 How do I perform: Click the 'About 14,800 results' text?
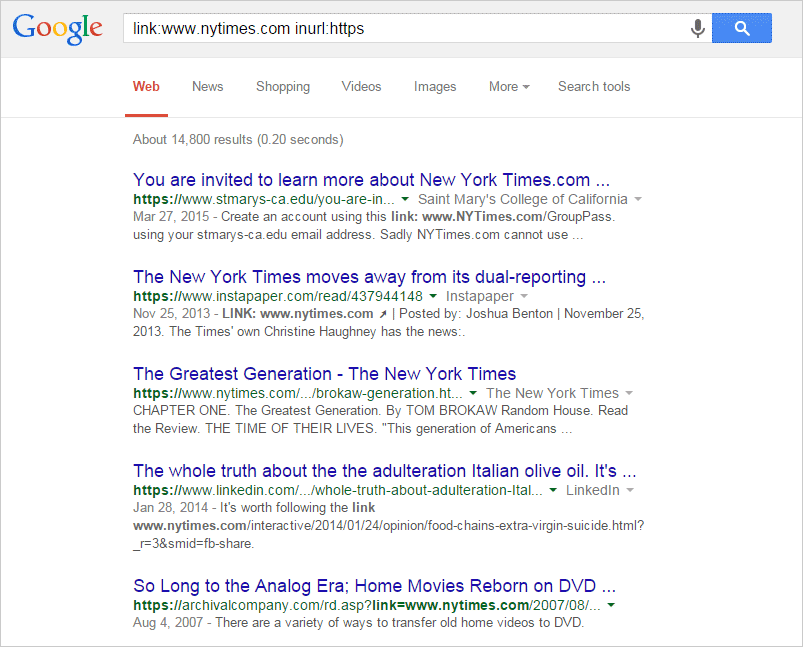238,139
